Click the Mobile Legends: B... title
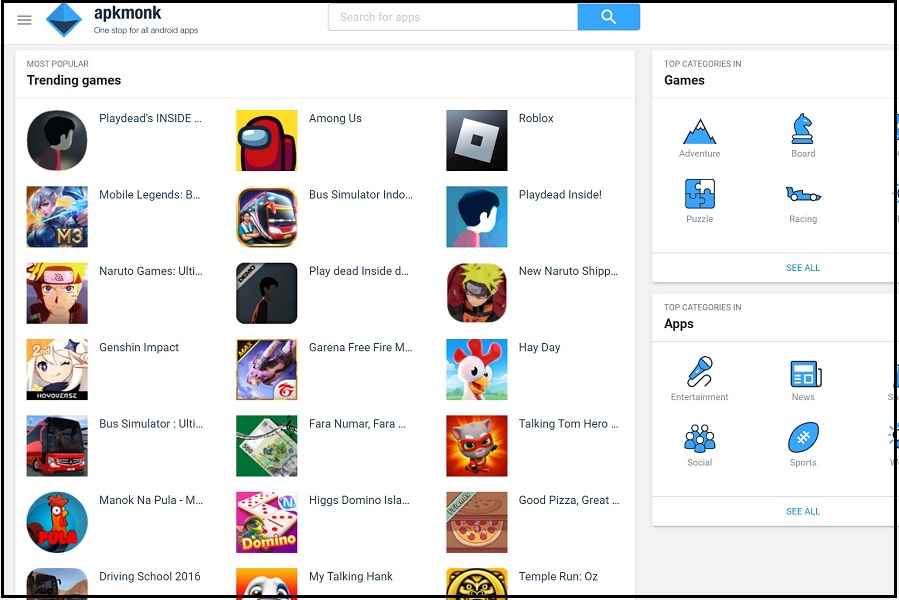The height and width of the screenshot is (600, 899). pyautogui.click(x=150, y=194)
